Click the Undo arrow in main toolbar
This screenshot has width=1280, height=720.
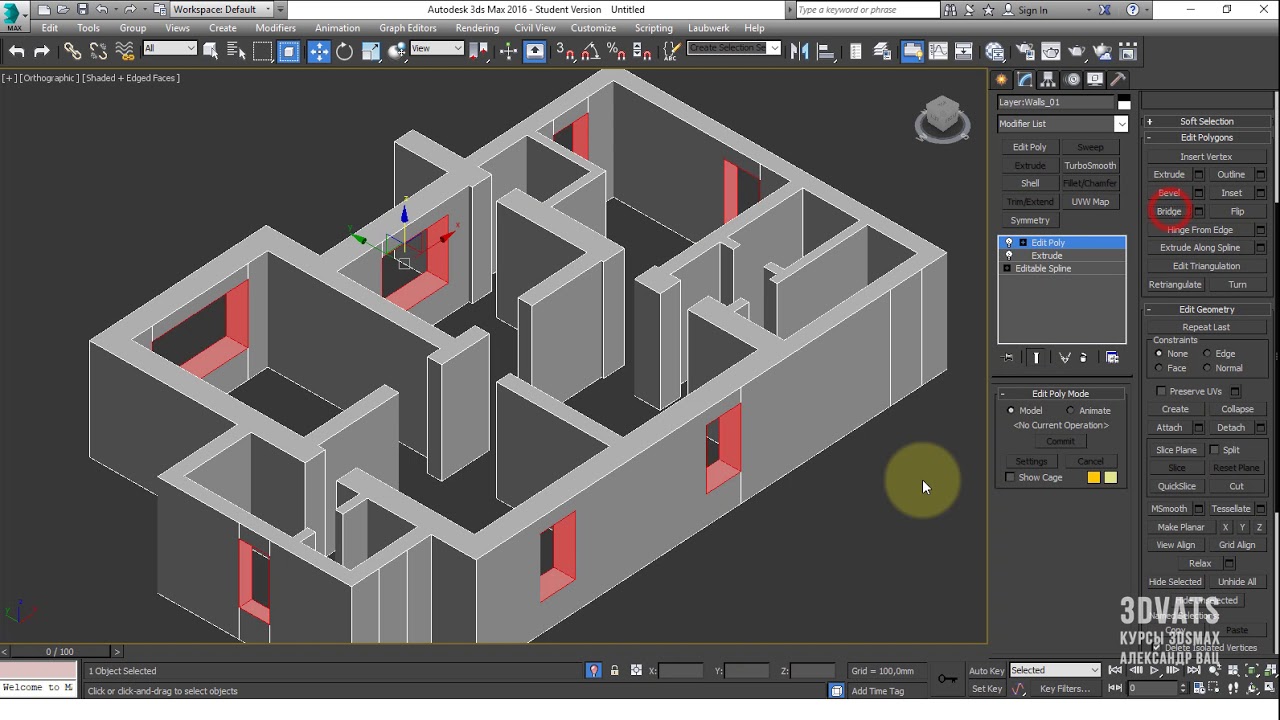pos(17,51)
